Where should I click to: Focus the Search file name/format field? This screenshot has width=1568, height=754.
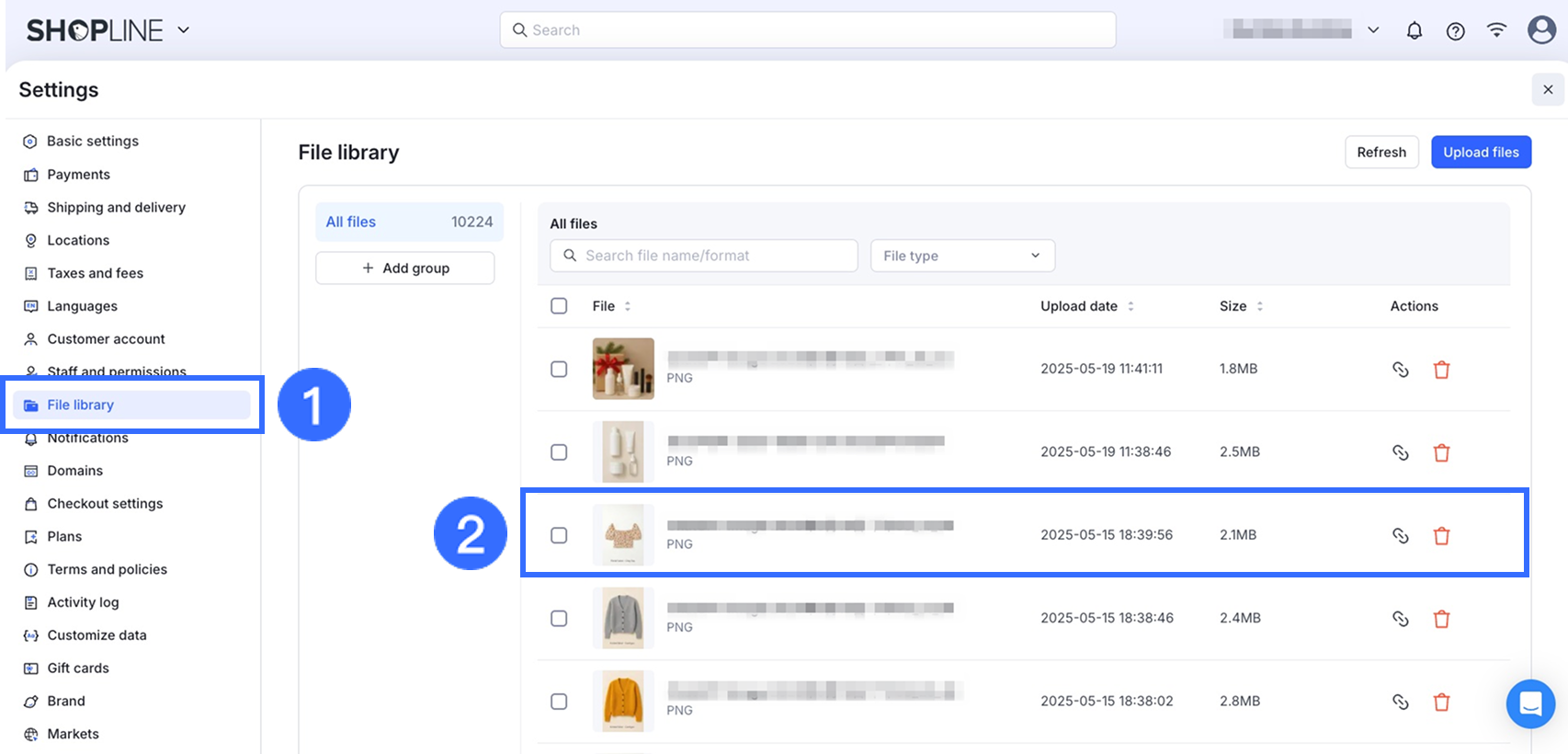click(704, 256)
